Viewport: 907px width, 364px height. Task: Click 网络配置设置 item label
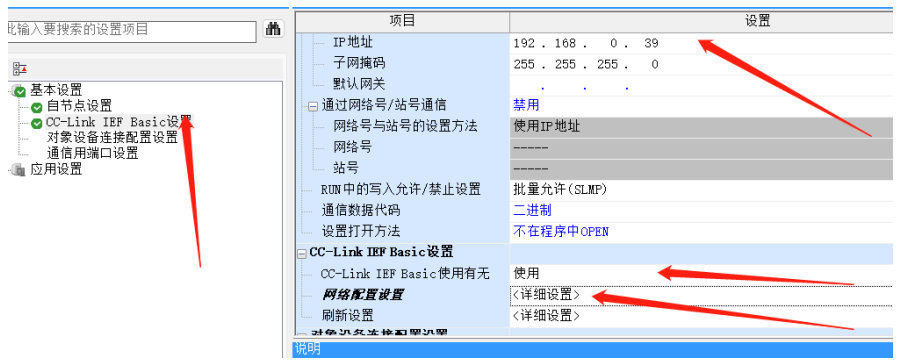pyautogui.click(x=362, y=295)
